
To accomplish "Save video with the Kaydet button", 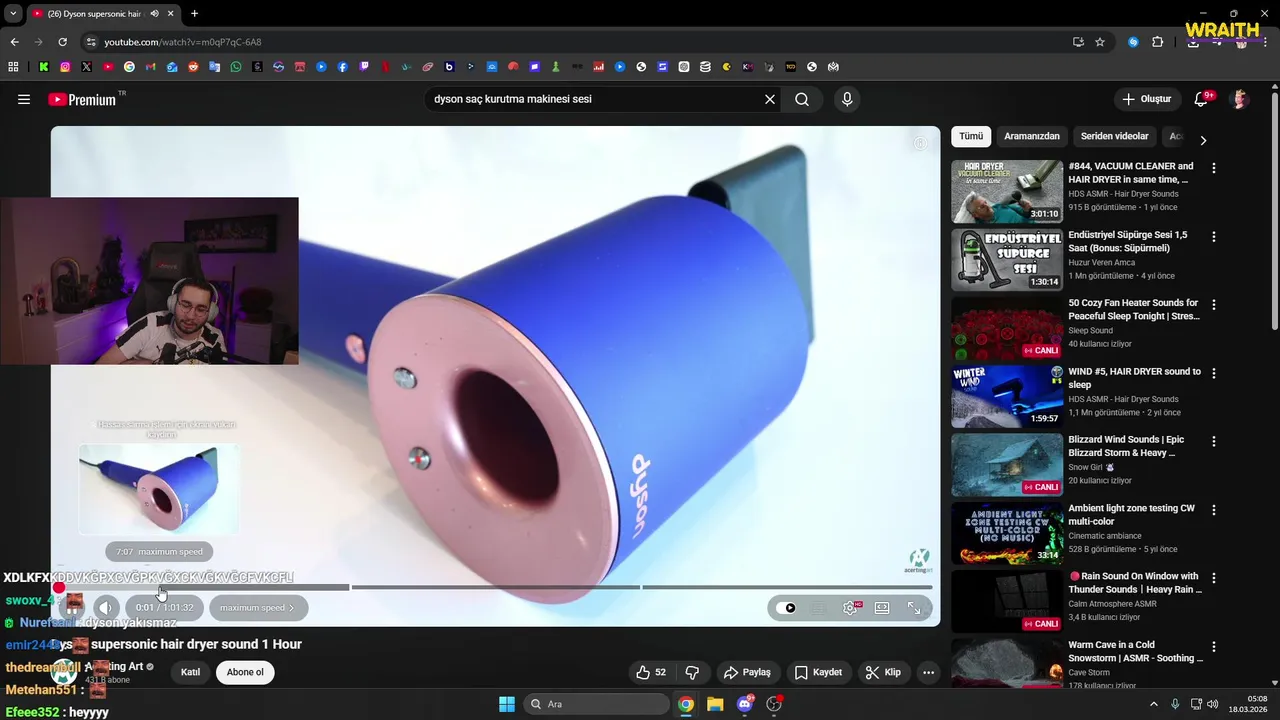I will pyautogui.click(x=818, y=672).
